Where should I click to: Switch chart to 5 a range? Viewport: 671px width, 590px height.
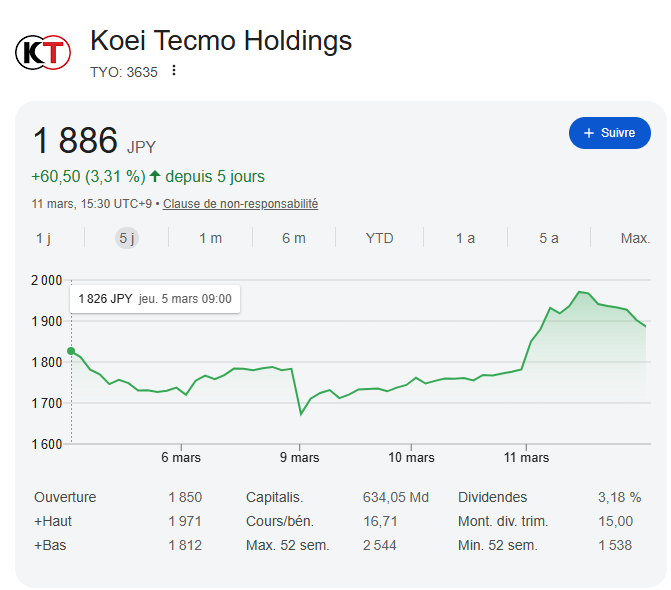[x=549, y=238]
